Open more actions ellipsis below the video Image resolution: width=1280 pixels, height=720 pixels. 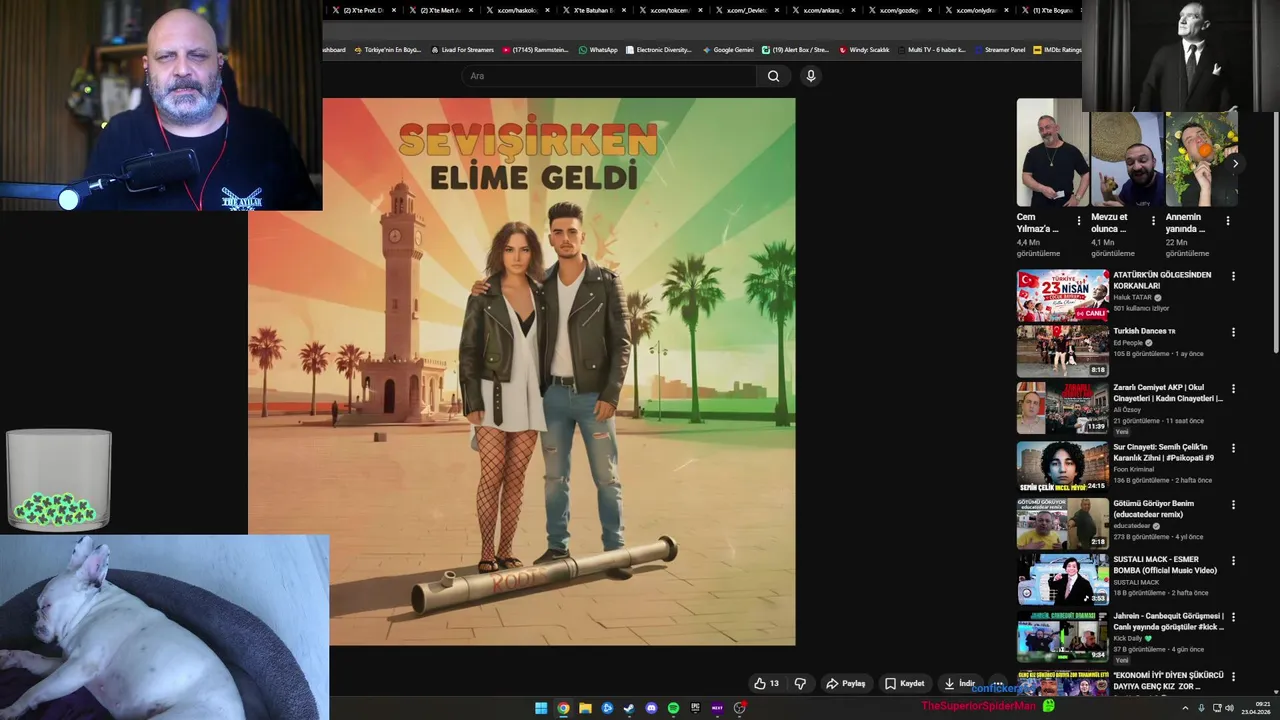[x=997, y=684]
